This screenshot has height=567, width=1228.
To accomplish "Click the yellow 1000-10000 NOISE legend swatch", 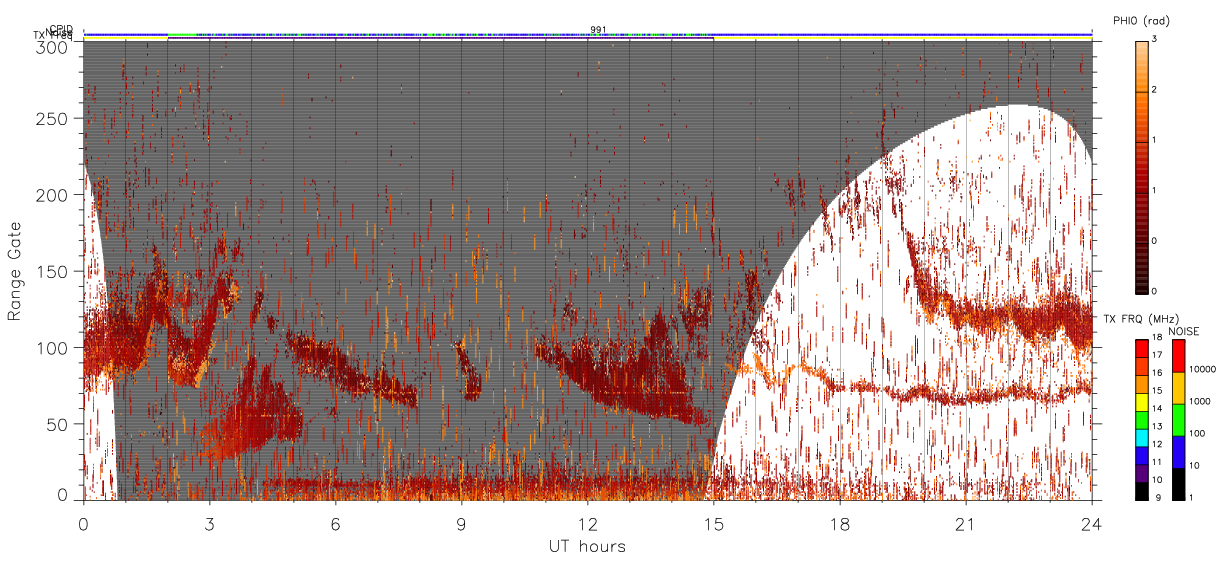I will pyautogui.click(x=1179, y=388).
